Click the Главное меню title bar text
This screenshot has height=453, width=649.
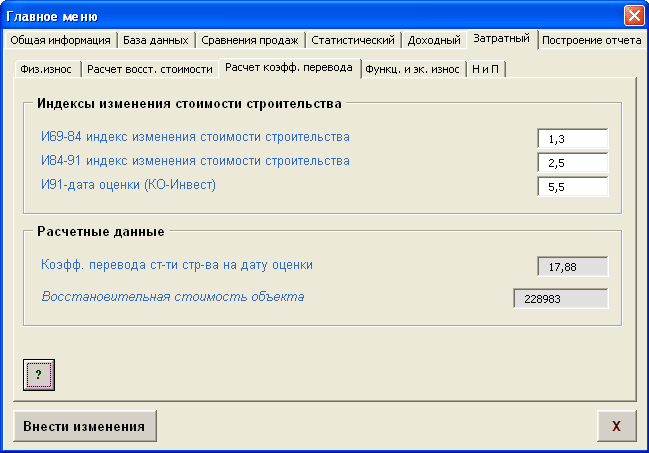click(x=52, y=17)
